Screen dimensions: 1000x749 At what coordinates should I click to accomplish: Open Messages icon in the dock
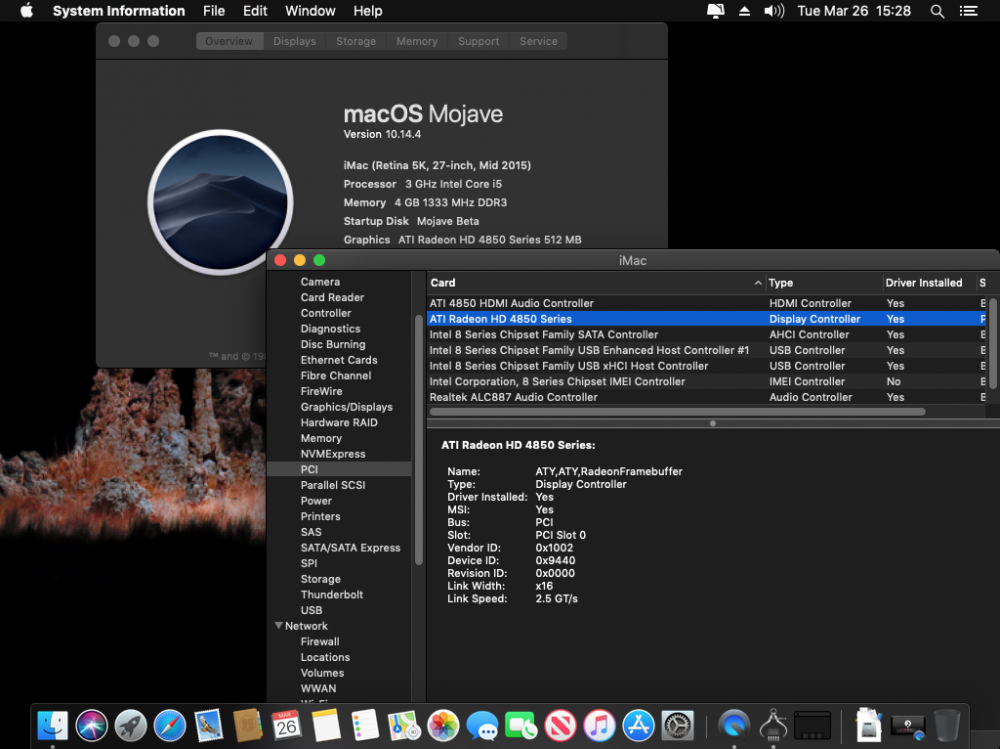coord(482,726)
